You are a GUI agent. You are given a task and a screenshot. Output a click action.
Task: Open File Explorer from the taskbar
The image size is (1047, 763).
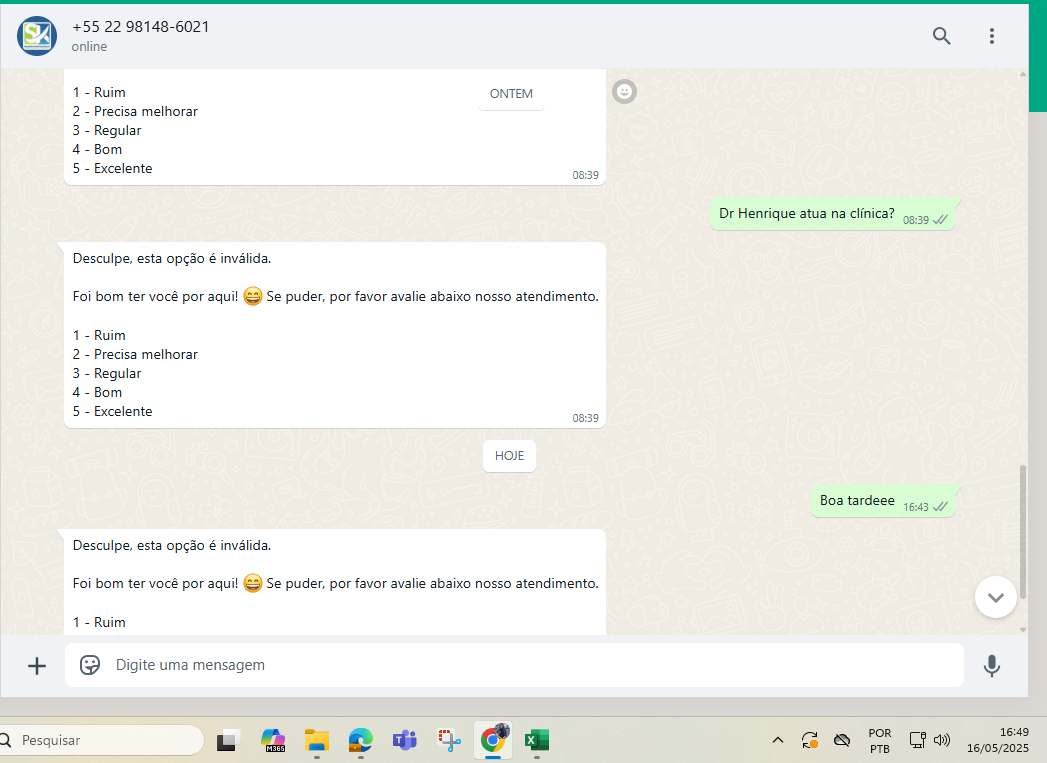pyautogui.click(x=317, y=740)
